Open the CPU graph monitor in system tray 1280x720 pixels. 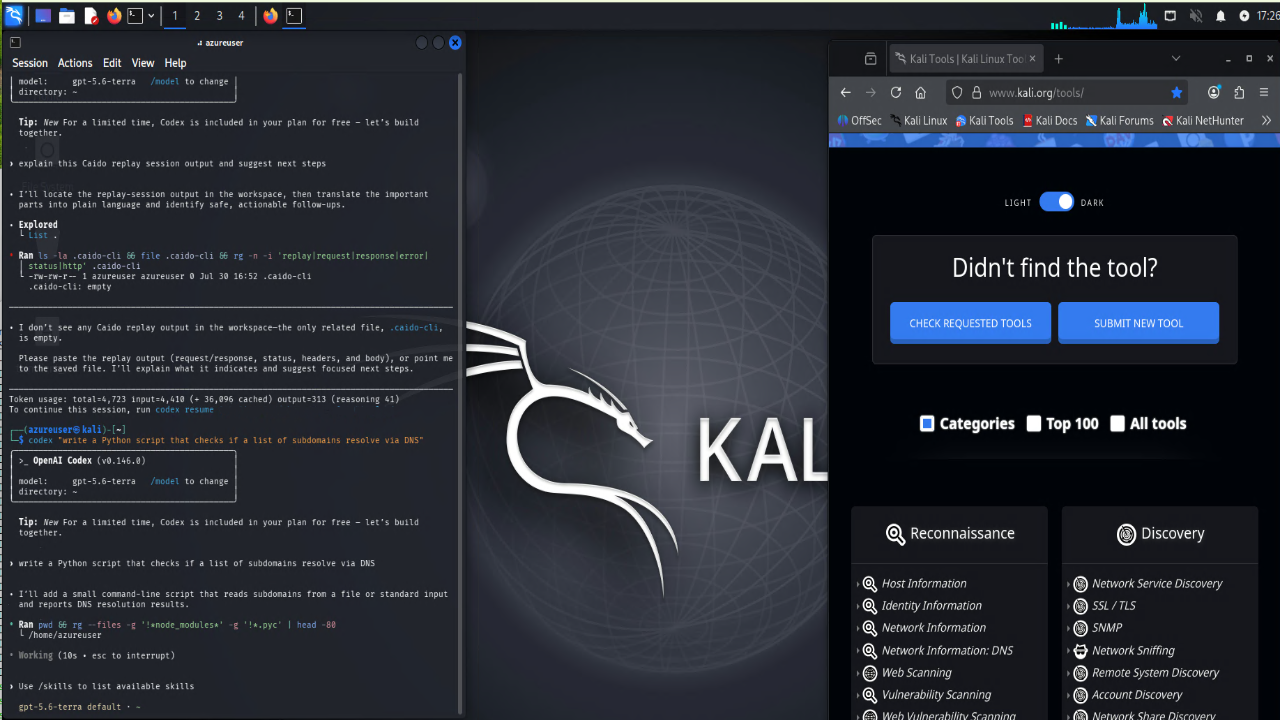click(x=1102, y=17)
